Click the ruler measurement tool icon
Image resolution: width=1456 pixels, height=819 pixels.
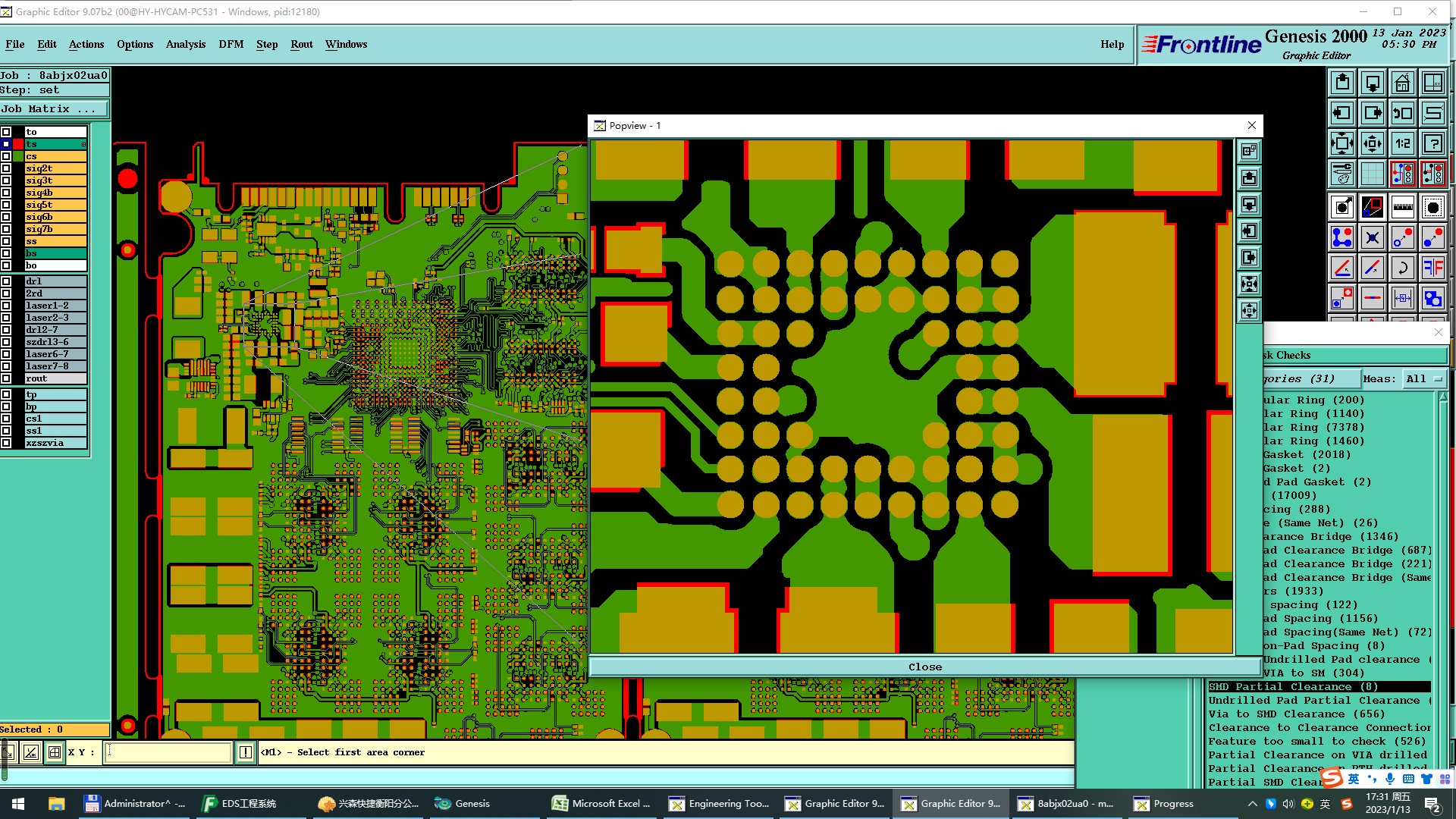point(1402,207)
